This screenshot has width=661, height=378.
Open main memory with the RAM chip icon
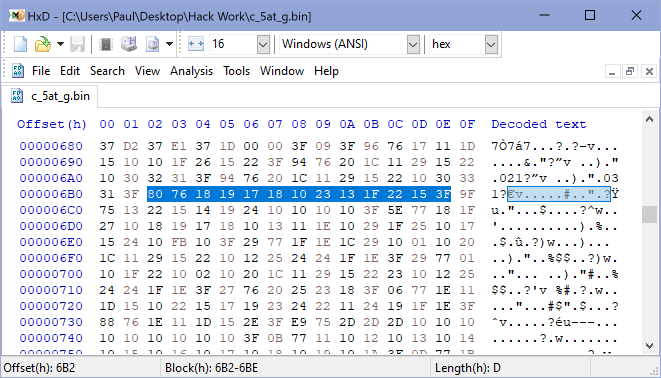[x=106, y=44]
